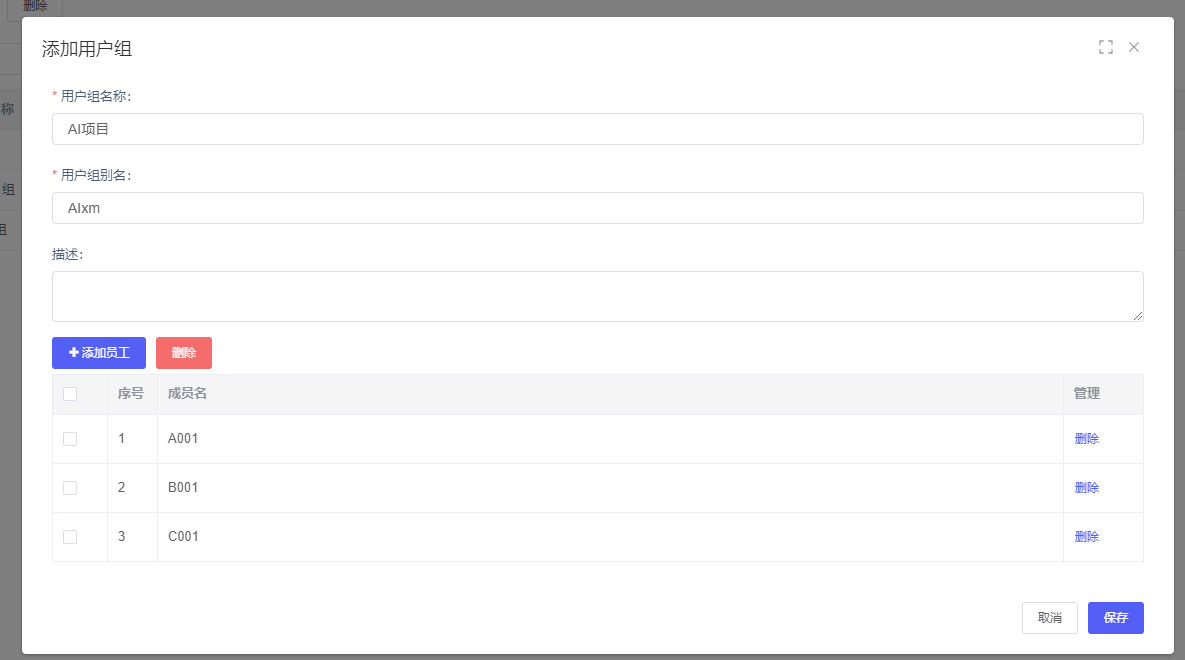Save the user group with 保存
The height and width of the screenshot is (660, 1185).
point(1115,618)
